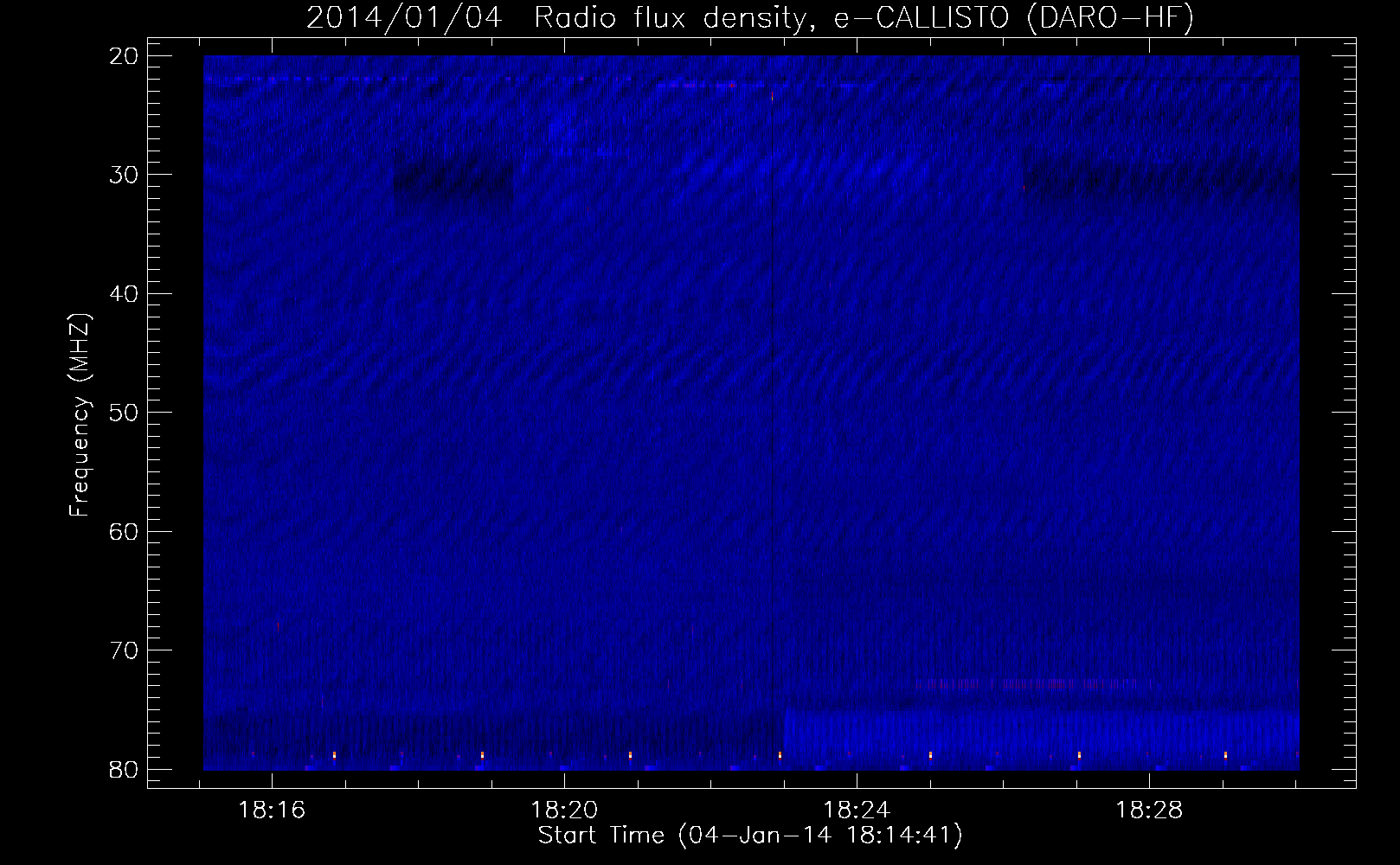Click the 70 MHz frequency tick label
This screenshot has height=865, width=1400.
(124, 650)
